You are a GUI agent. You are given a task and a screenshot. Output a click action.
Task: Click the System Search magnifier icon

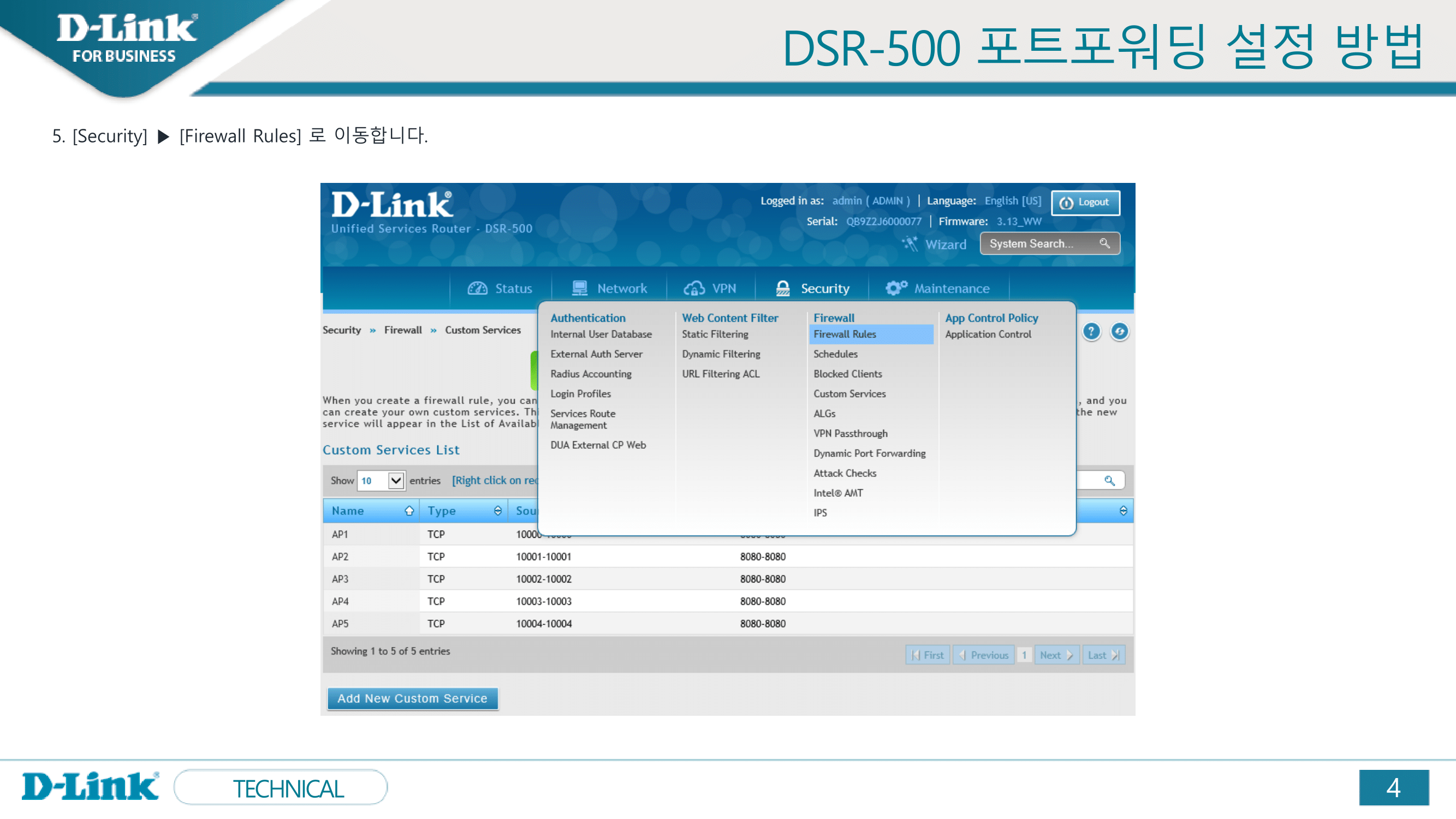tap(1104, 243)
